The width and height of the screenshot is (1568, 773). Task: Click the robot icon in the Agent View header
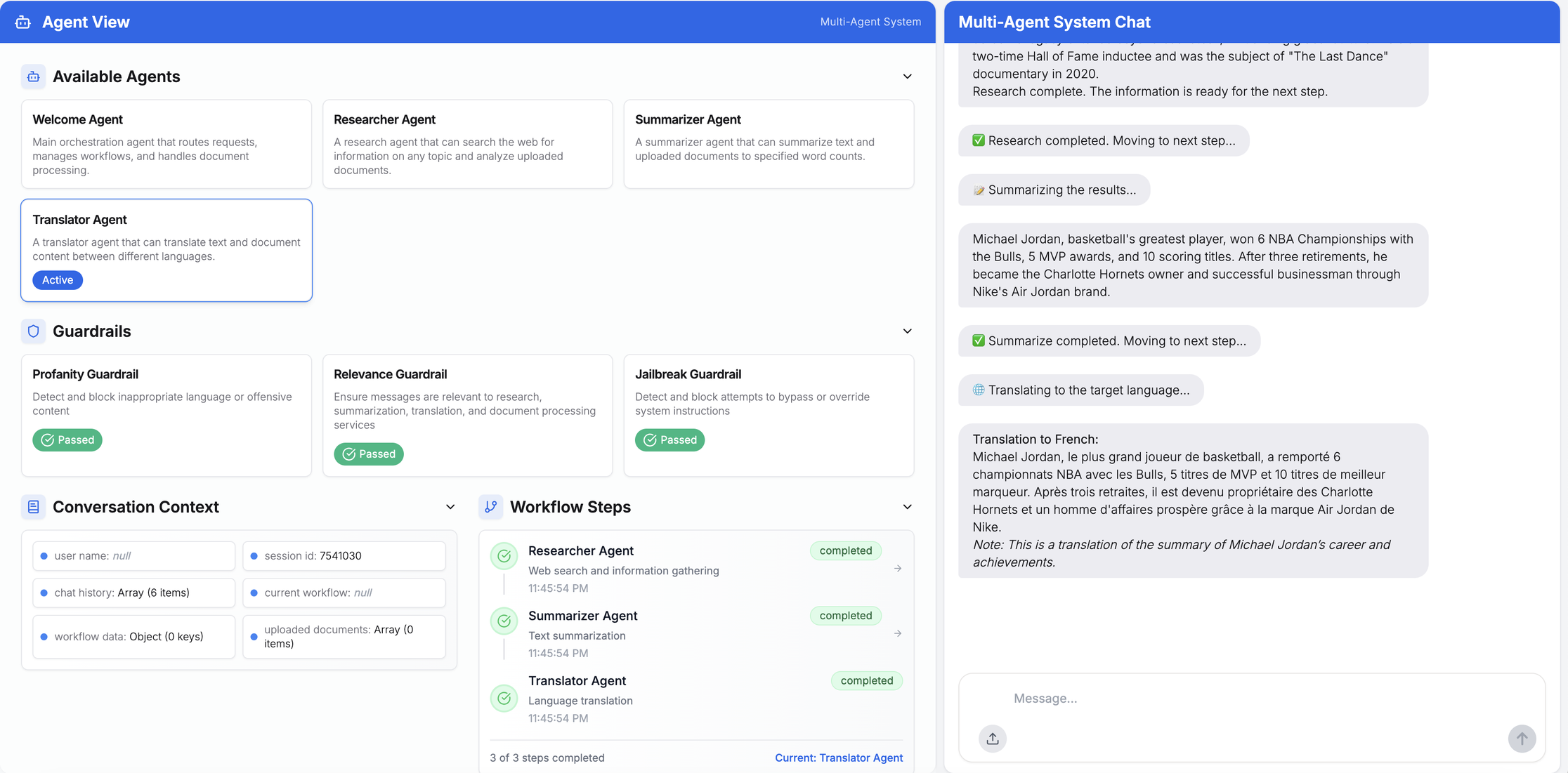pyautogui.click(x=22, y=22)
